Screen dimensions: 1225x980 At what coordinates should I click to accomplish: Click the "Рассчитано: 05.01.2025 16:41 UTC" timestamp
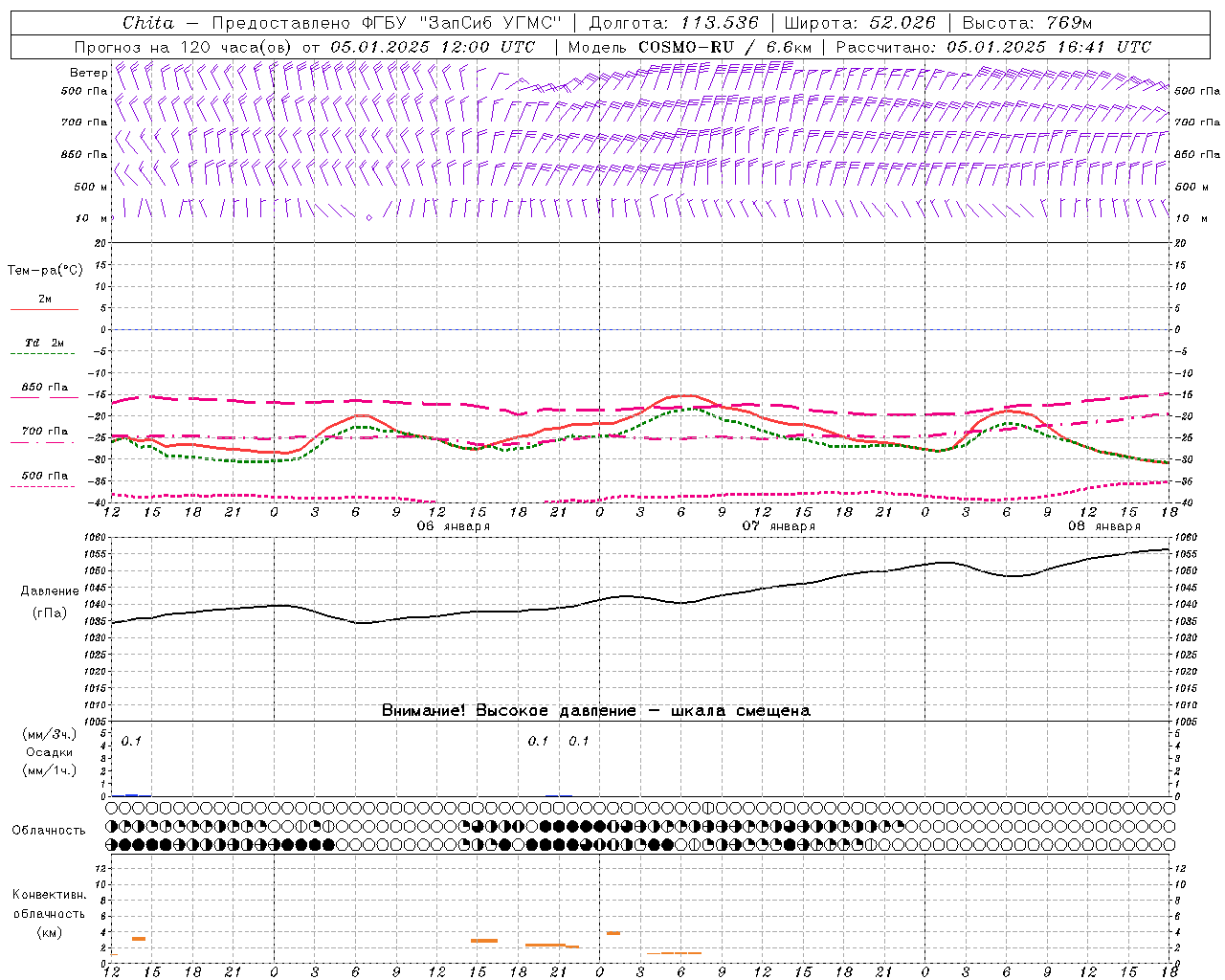tap(993, 47)
